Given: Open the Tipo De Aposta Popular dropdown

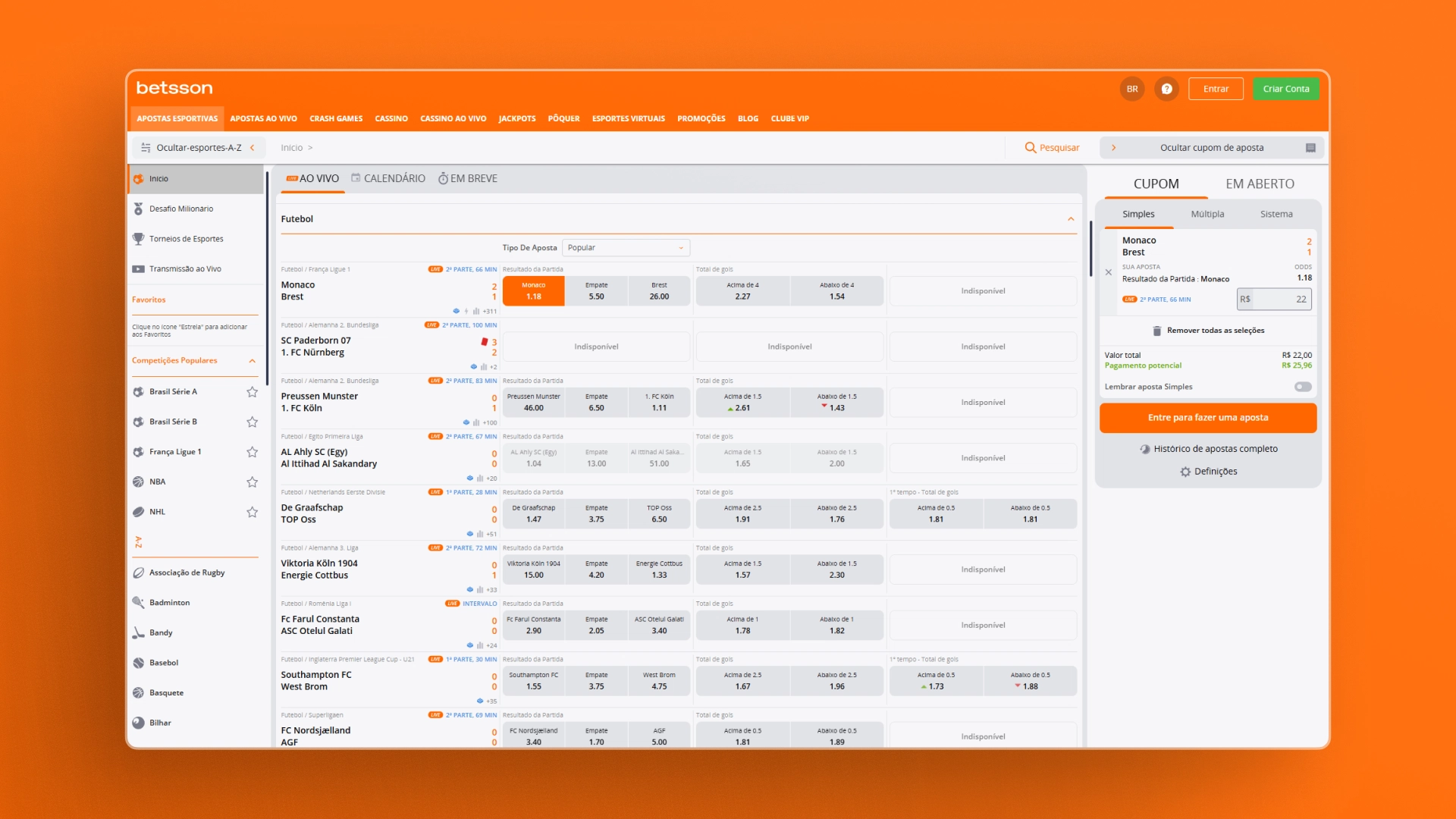Looking at the screenshot, I should [x=626, y=248].
